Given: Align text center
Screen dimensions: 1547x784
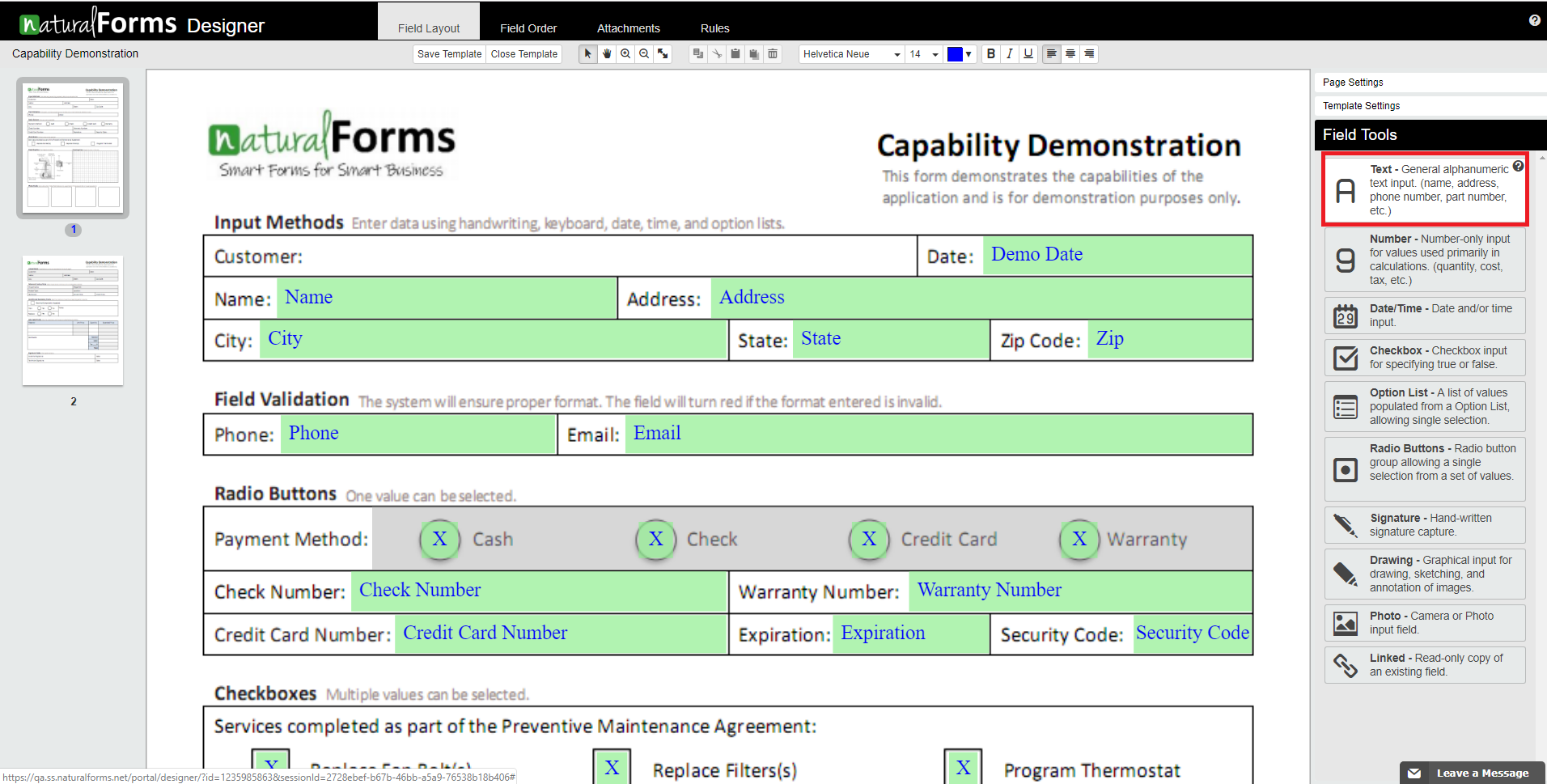Looking at the screenshot, I should [1070, 54].
